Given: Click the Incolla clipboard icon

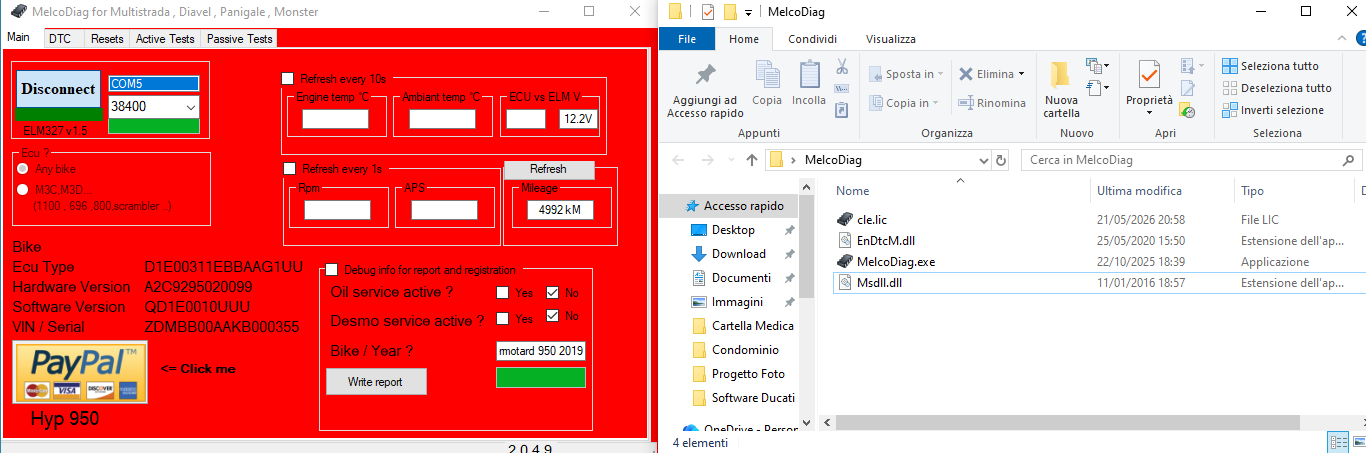Looking at the screenshot, I should (x=808, y=75).
